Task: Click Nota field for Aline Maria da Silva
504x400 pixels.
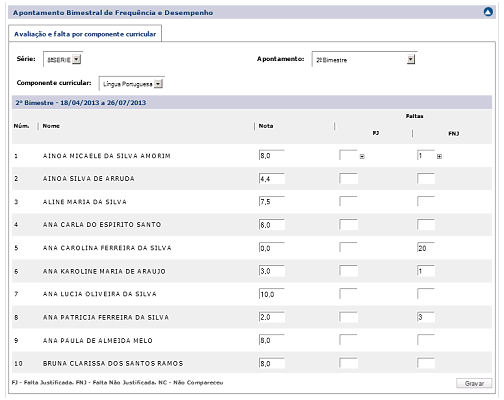Action: tap(272, 202)
